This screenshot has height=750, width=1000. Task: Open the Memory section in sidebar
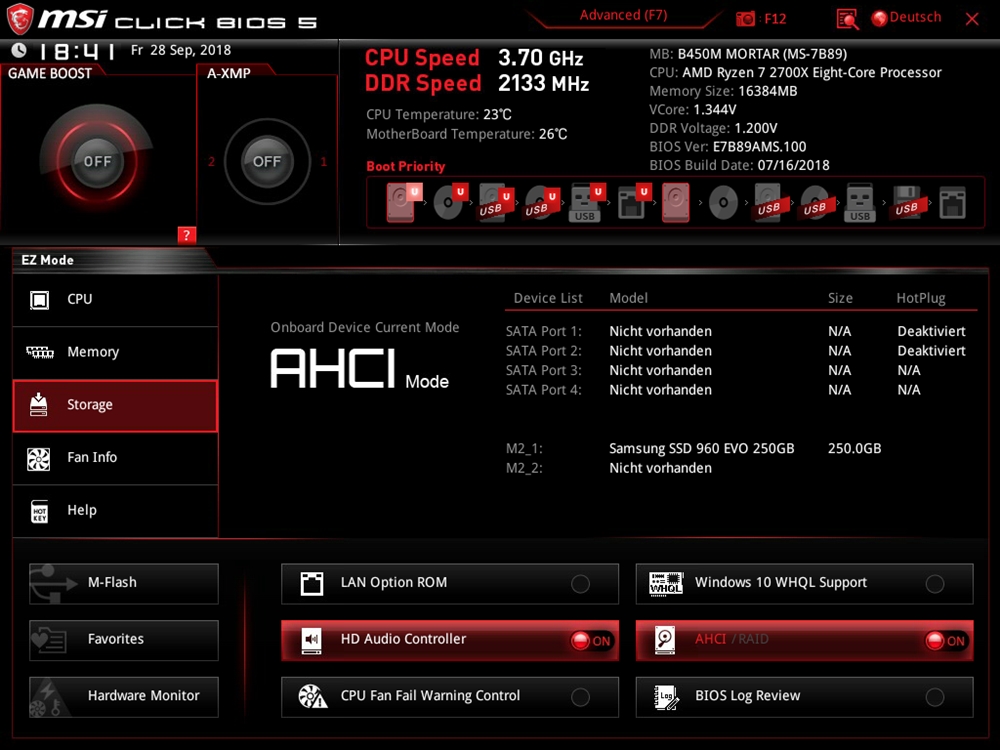tap(115, 353)
